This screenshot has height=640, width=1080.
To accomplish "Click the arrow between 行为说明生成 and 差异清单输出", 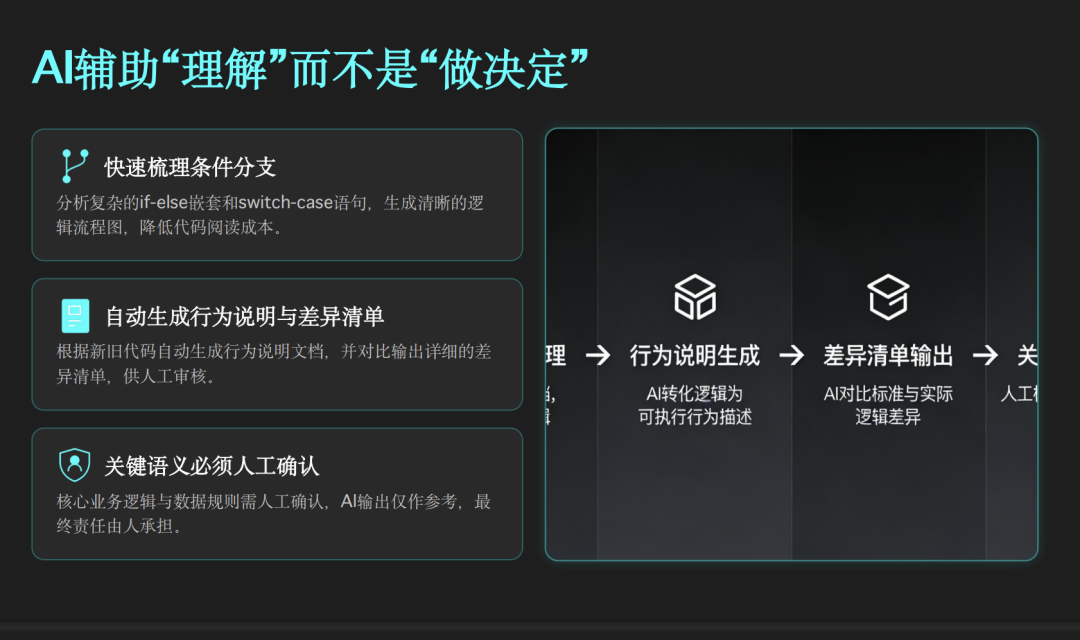I will [791, 355].
